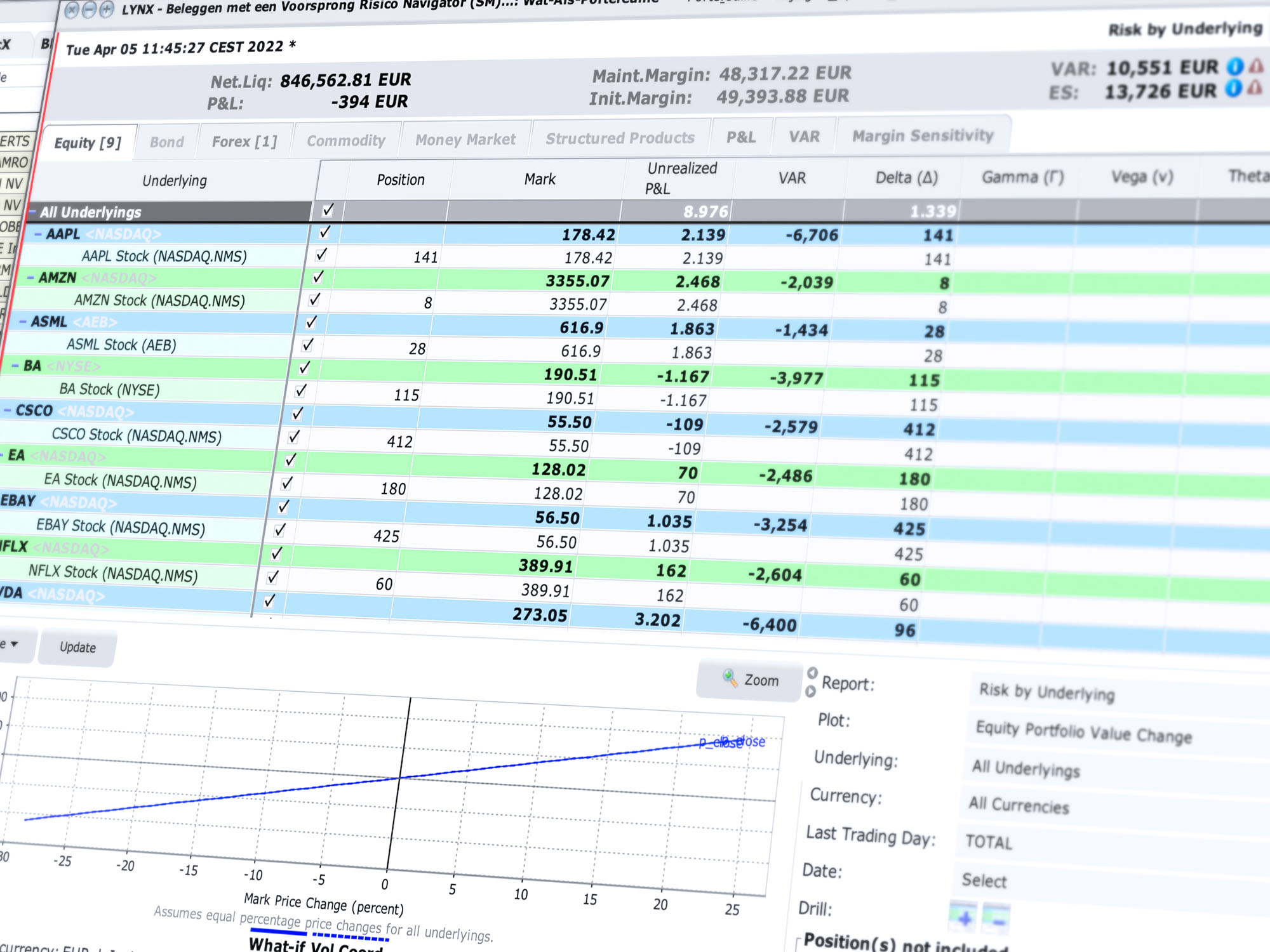Uncheck the ASML Stock (AEB) checkbox
Image resolution: width=1270 pixels, height=952 pixels.
(307, 345)
